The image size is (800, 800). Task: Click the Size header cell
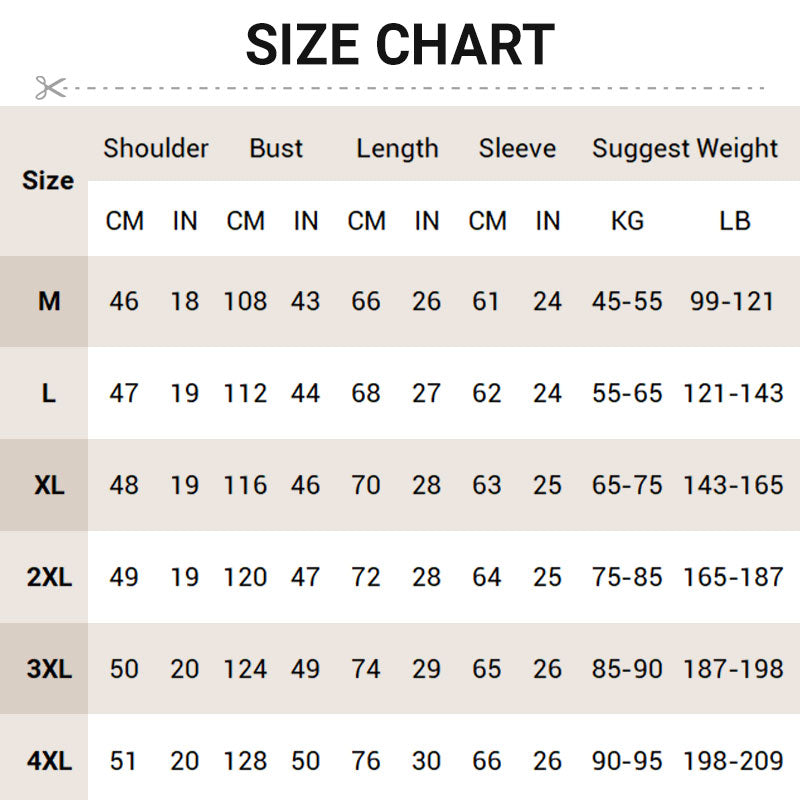point(48,181)
